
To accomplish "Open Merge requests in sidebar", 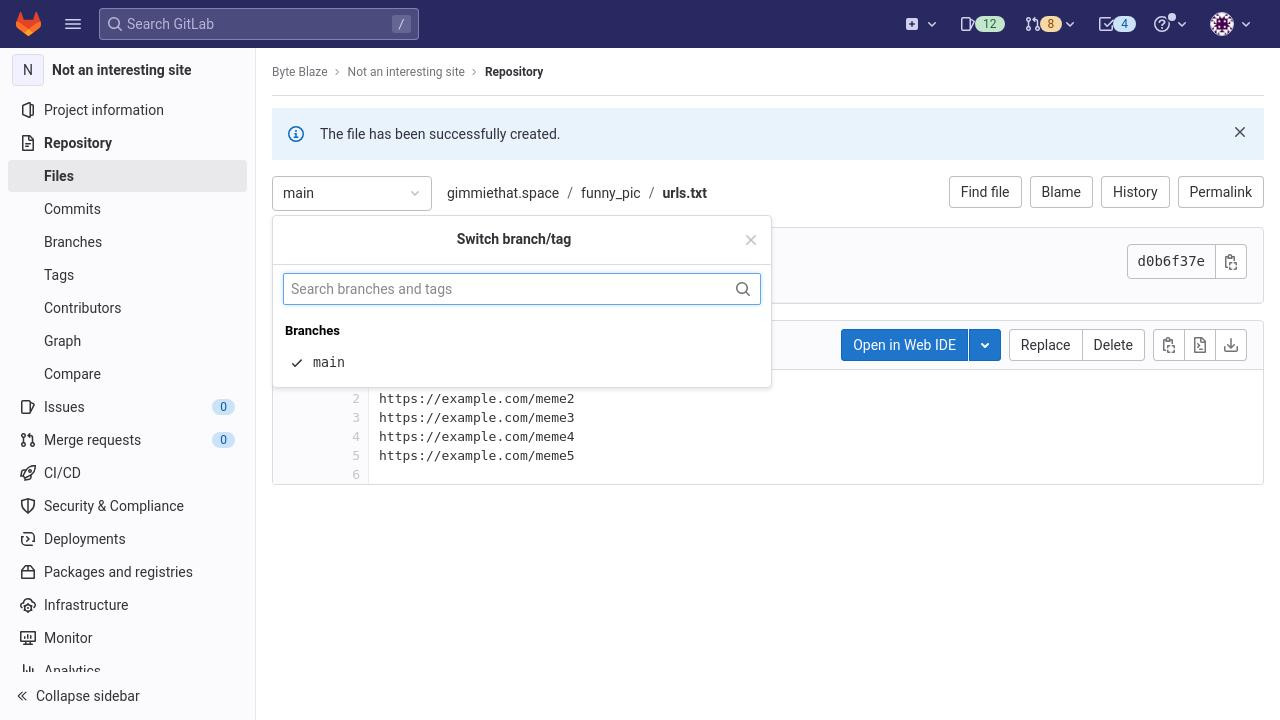I will coord(127,440).
